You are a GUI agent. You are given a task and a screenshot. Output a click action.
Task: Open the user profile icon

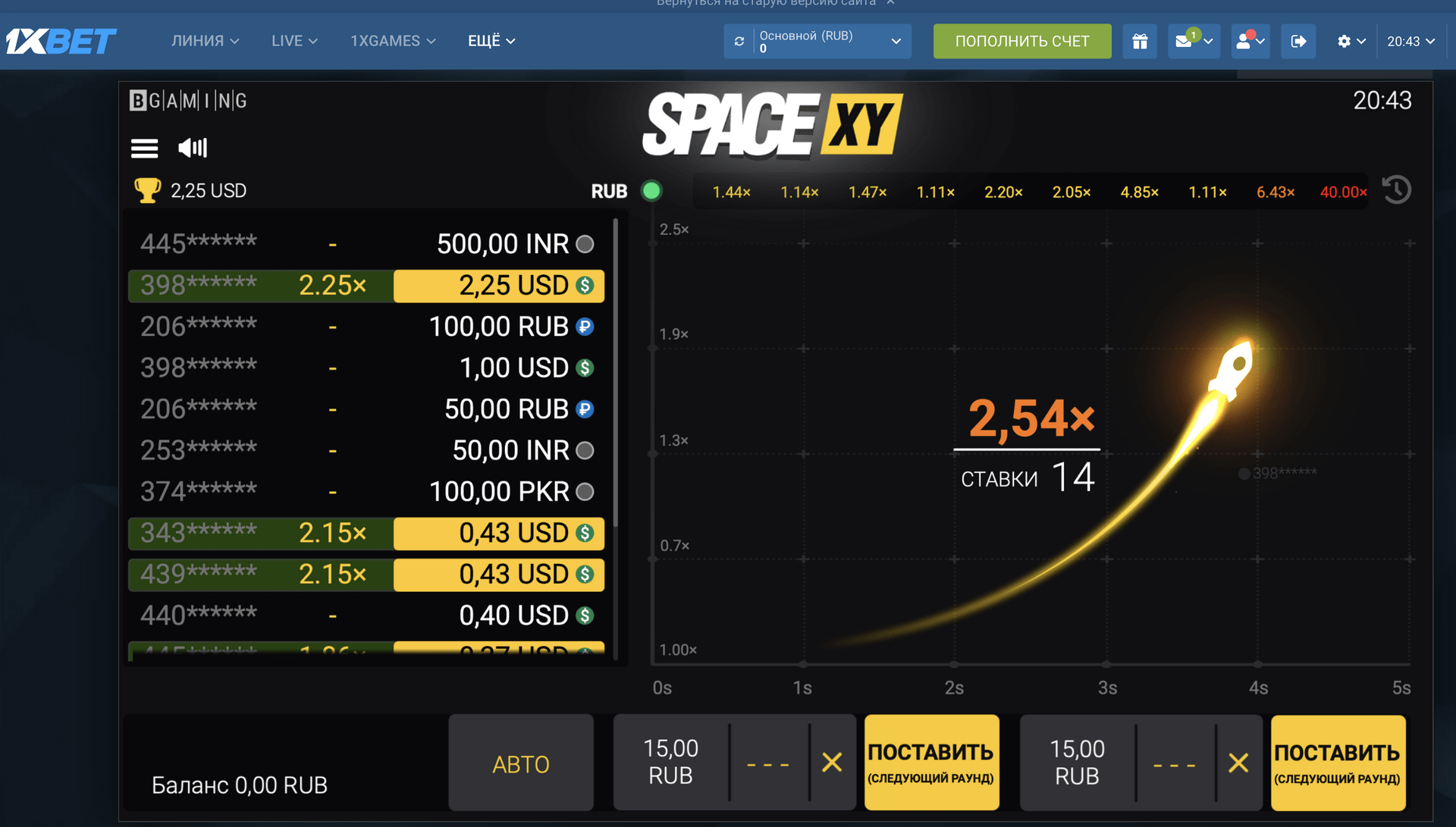tap(1244, 41)
